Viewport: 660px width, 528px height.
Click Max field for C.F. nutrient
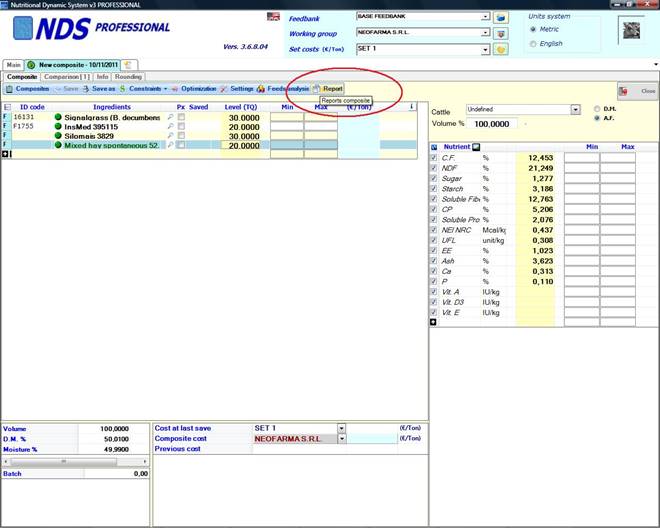(617, 158)
